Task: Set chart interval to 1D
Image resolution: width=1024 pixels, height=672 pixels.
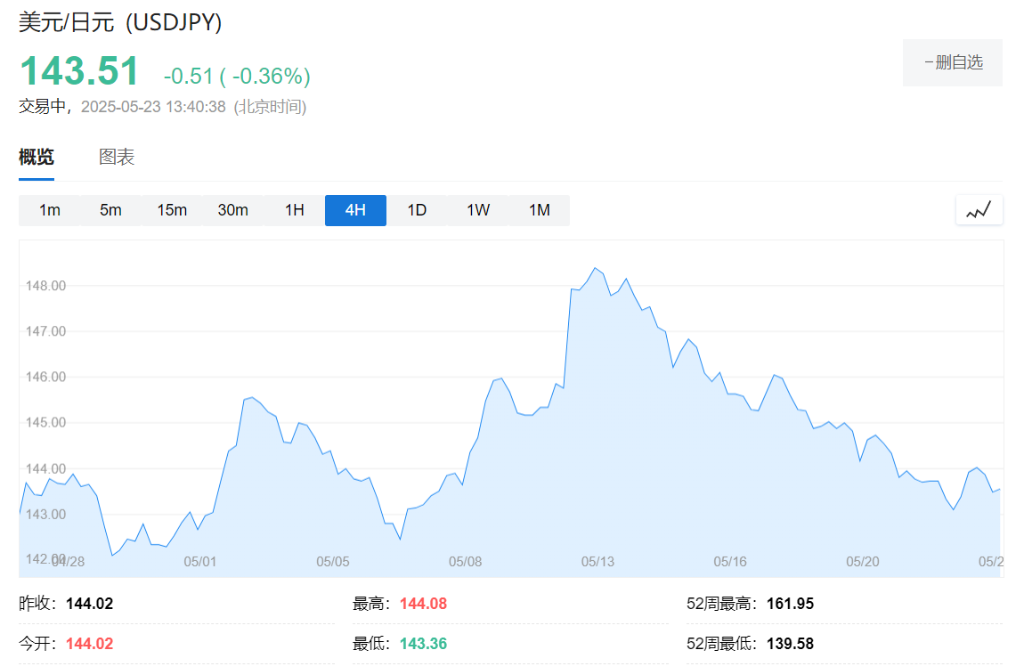Action: 417,210
